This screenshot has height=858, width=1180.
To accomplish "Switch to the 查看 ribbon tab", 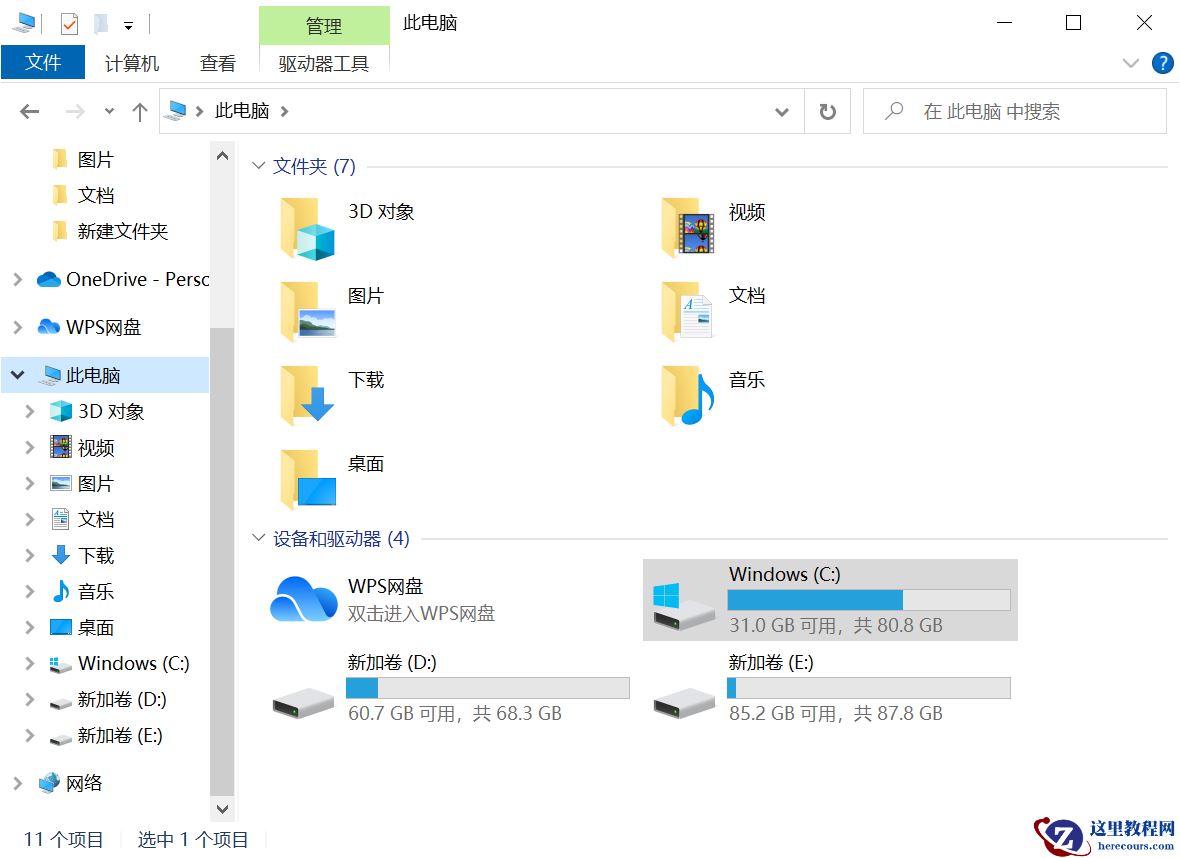I will click(x=217, y=62).
